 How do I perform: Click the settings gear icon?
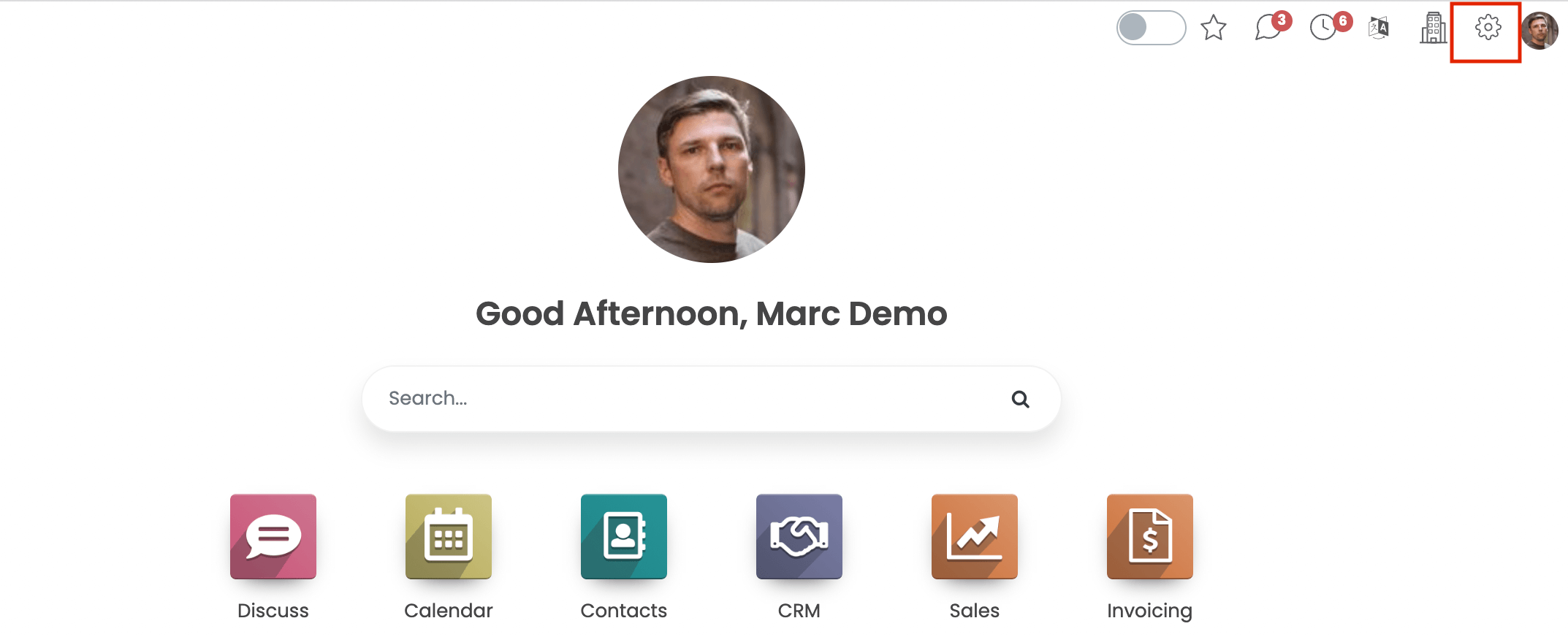1488,28
